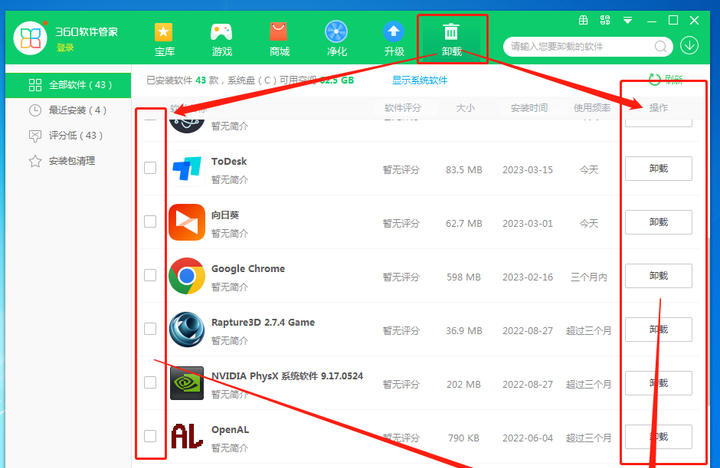
Task: Focus the uninstall software search field
Action: tap(588, 47)
